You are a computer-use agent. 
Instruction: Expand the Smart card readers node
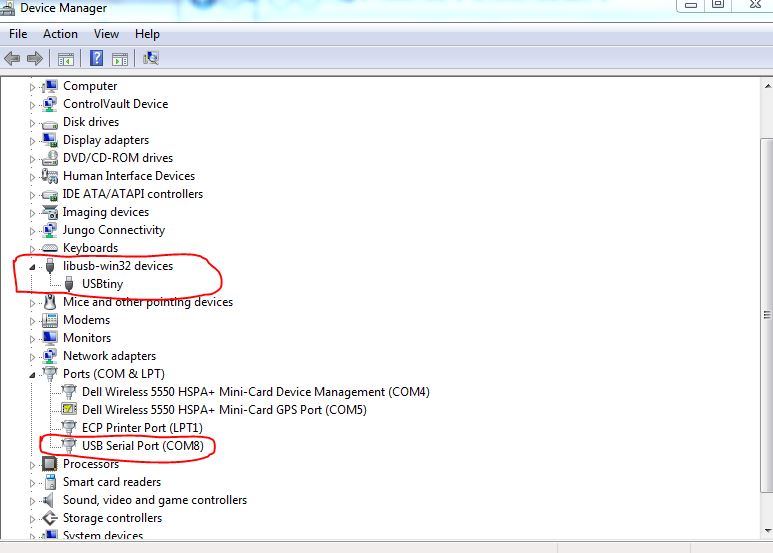(33, 483)
